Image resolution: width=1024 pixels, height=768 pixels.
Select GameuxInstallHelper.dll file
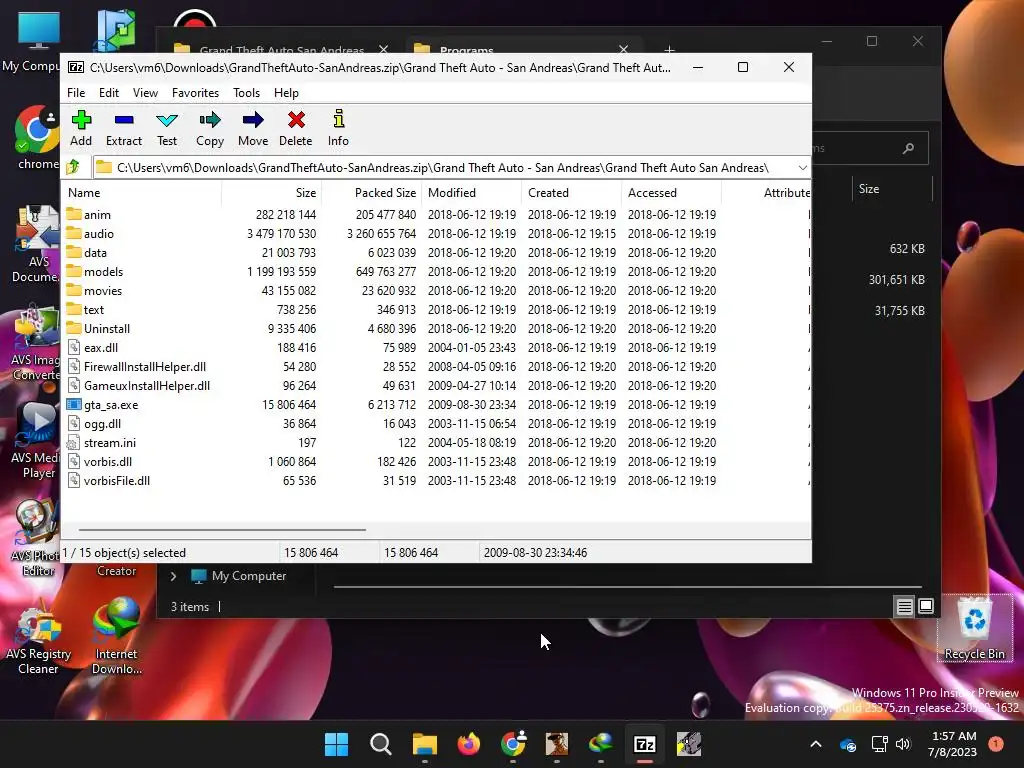tap(146, 385)
